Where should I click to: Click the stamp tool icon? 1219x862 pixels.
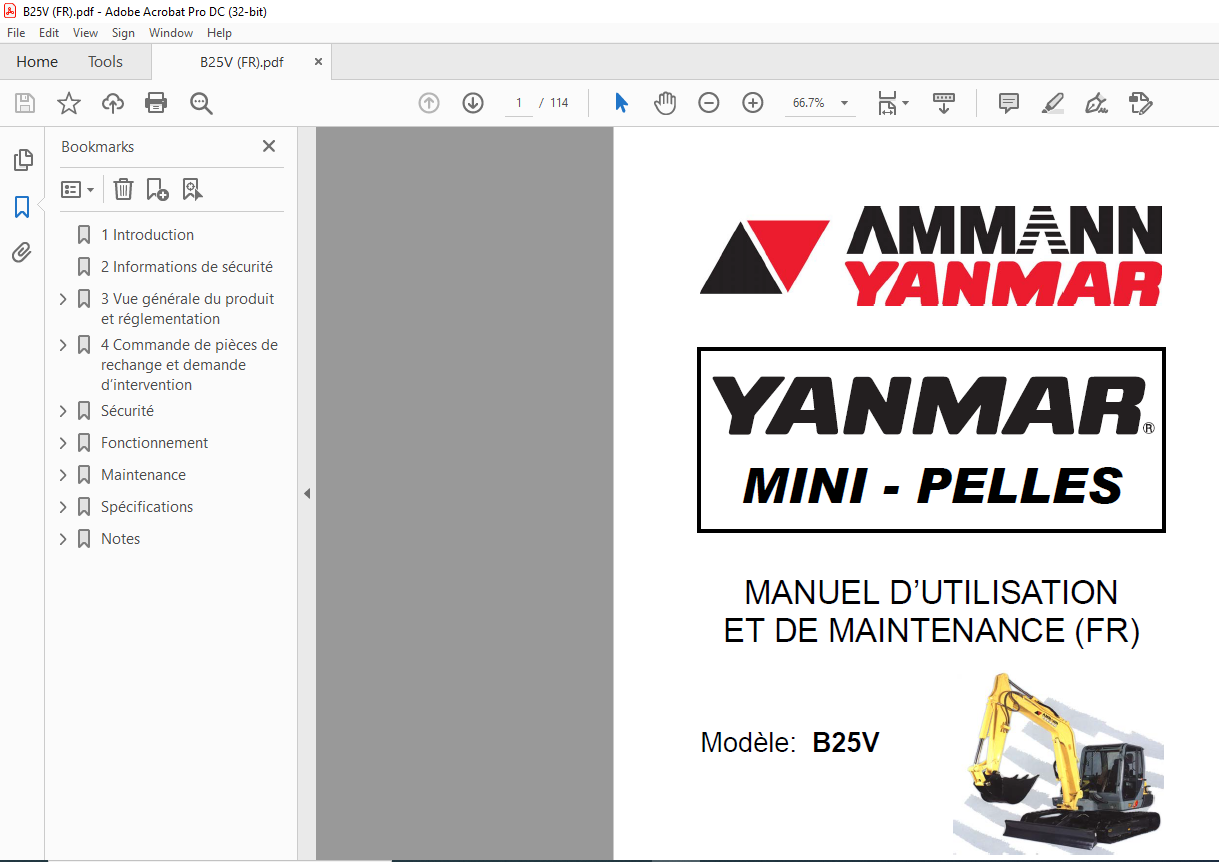[1140, 103]
